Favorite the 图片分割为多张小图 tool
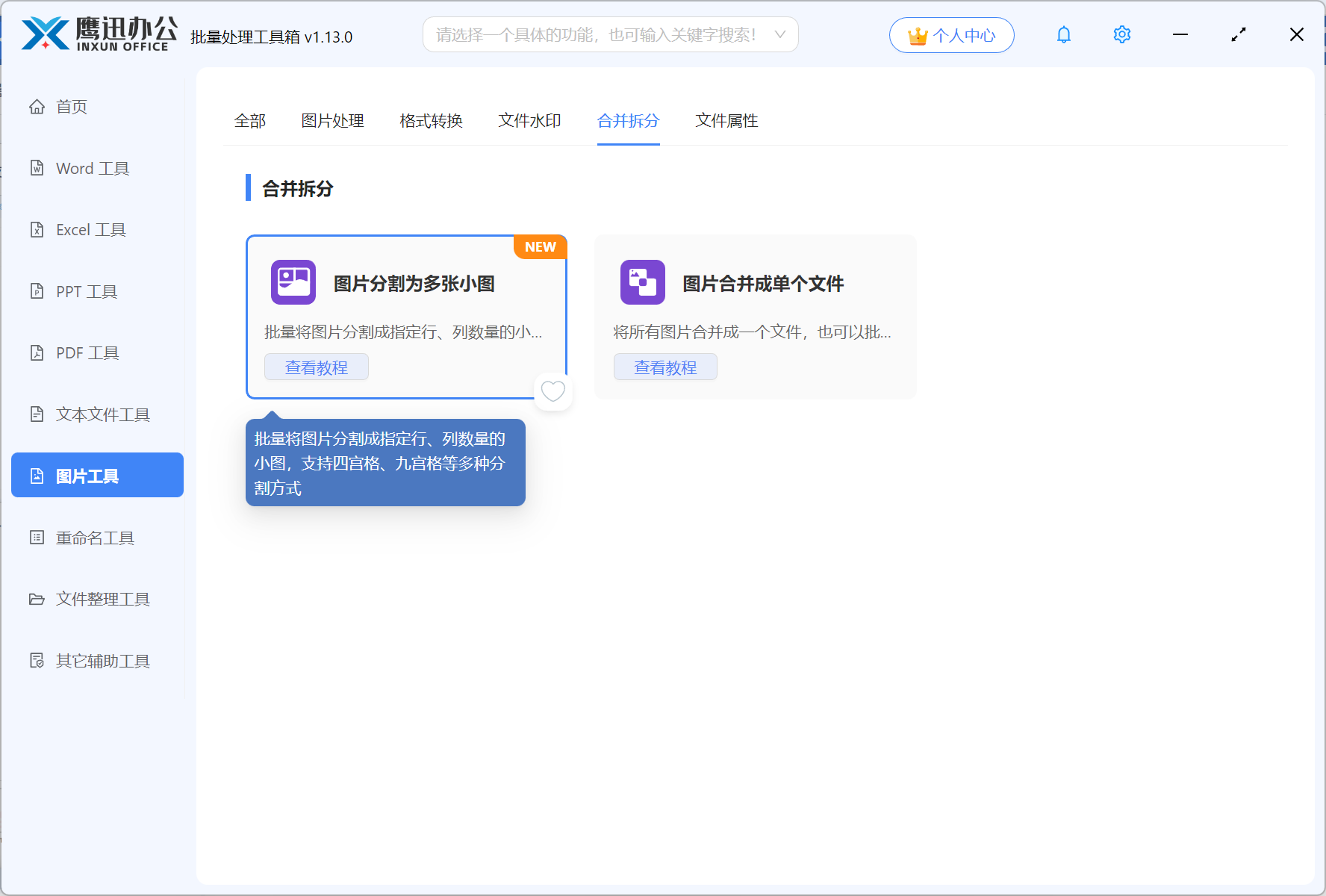This screenshot has width=1326, height=896. click(x=552, y=391)
